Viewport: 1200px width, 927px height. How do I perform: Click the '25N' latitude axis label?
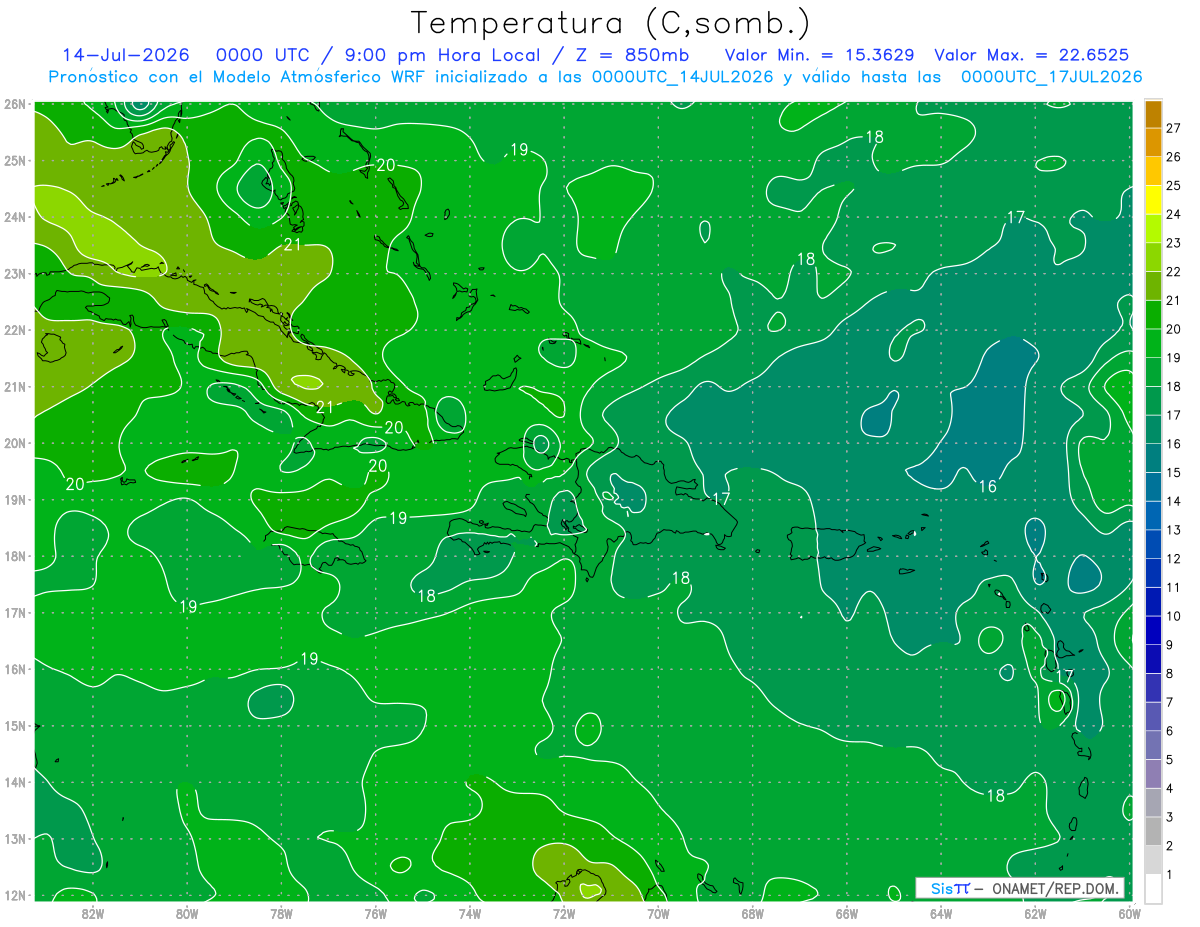coord(15,160)
